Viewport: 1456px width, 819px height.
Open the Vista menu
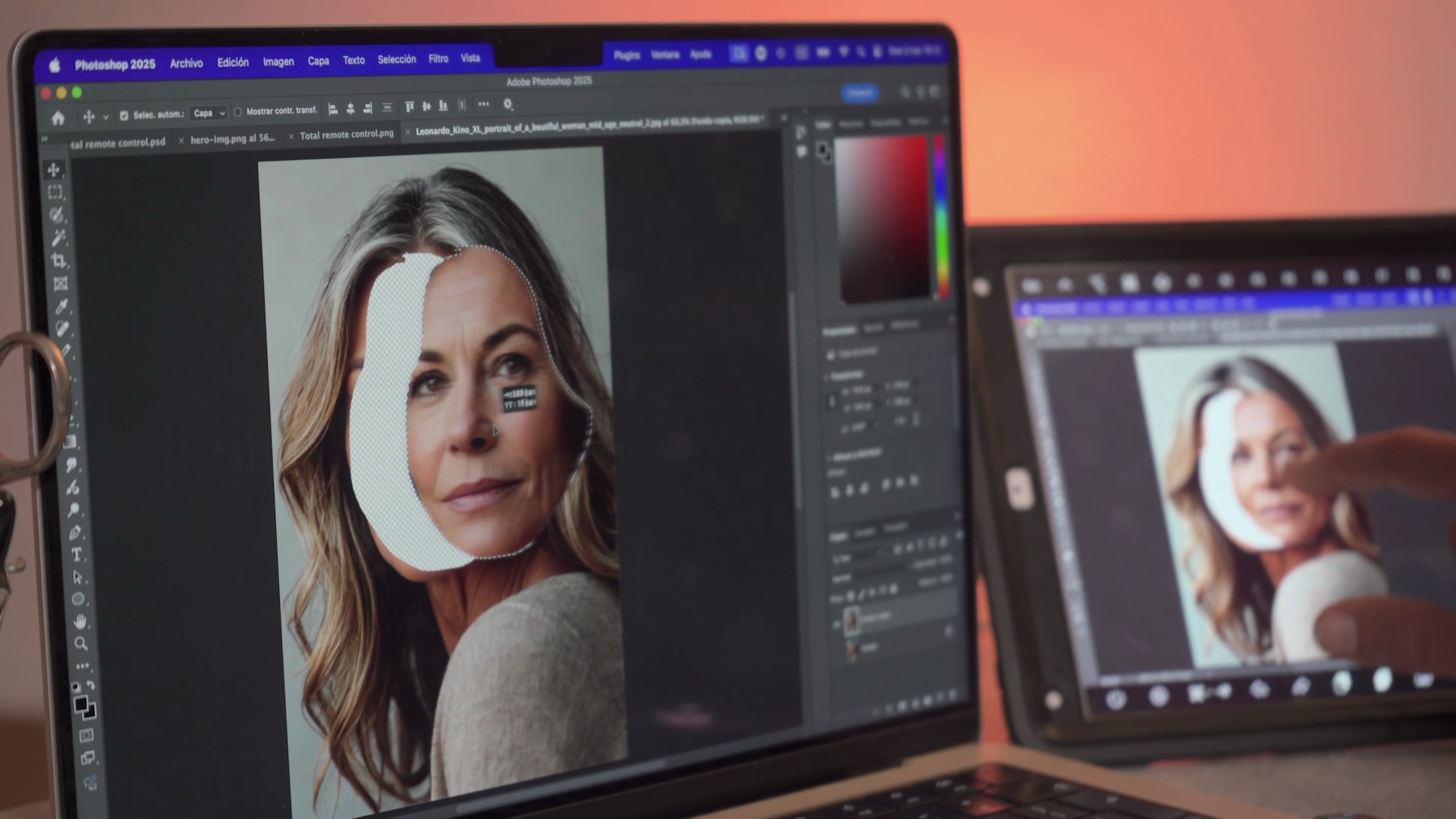point(470,58)
